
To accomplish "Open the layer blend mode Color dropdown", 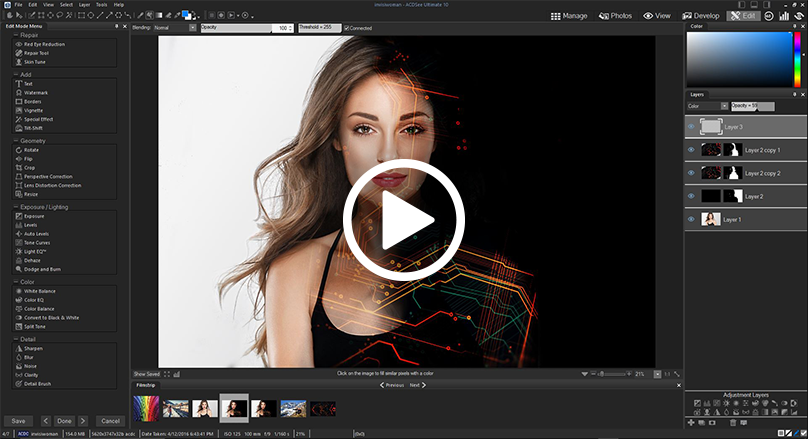I will click(x=707, y=105).
